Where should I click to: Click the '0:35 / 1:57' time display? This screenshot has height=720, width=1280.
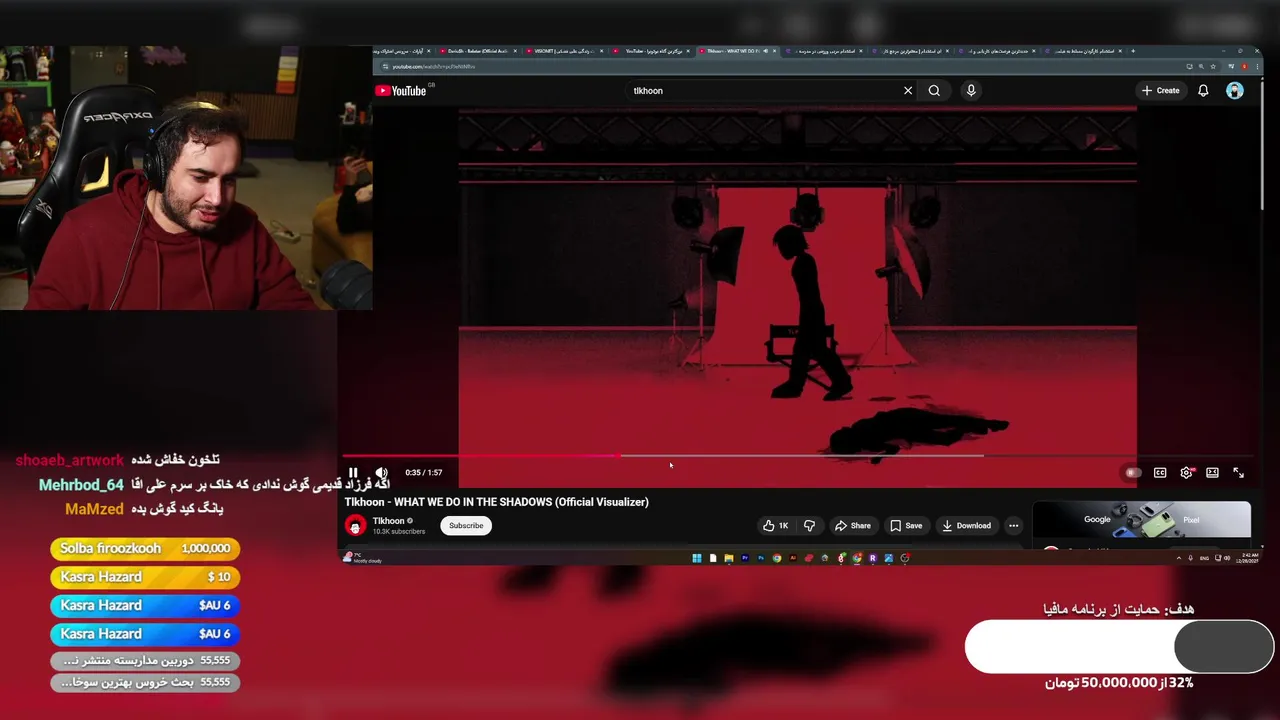point(424,473)
